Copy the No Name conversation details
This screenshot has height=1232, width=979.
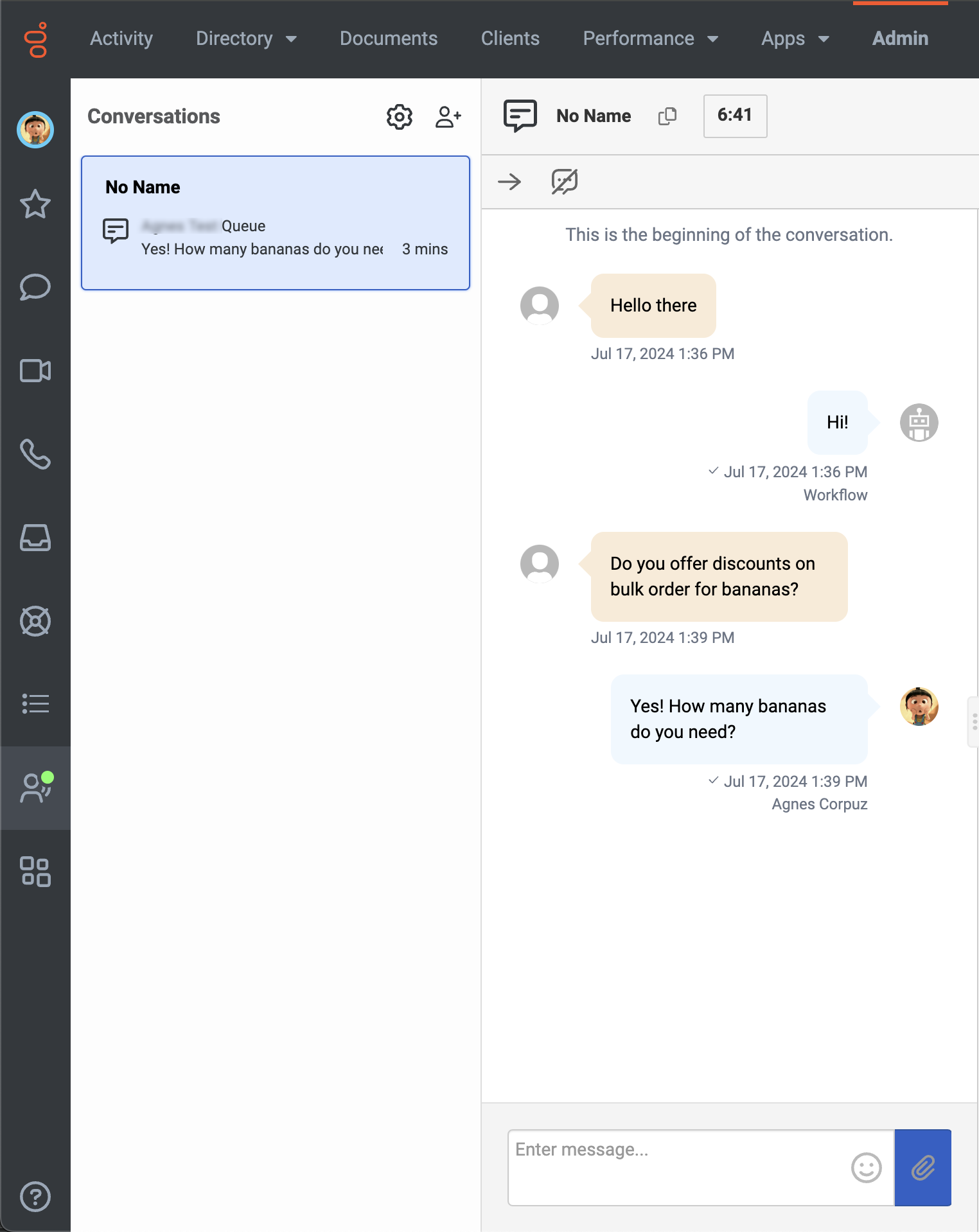click(x=667, y=116)
